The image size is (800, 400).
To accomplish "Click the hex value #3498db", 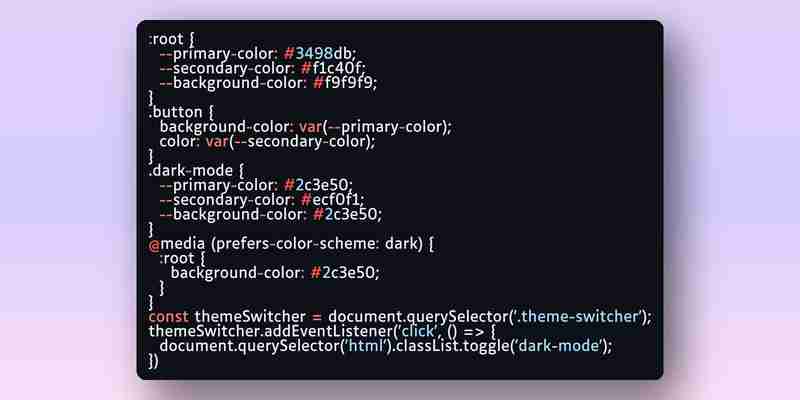I will pos(319,53).
